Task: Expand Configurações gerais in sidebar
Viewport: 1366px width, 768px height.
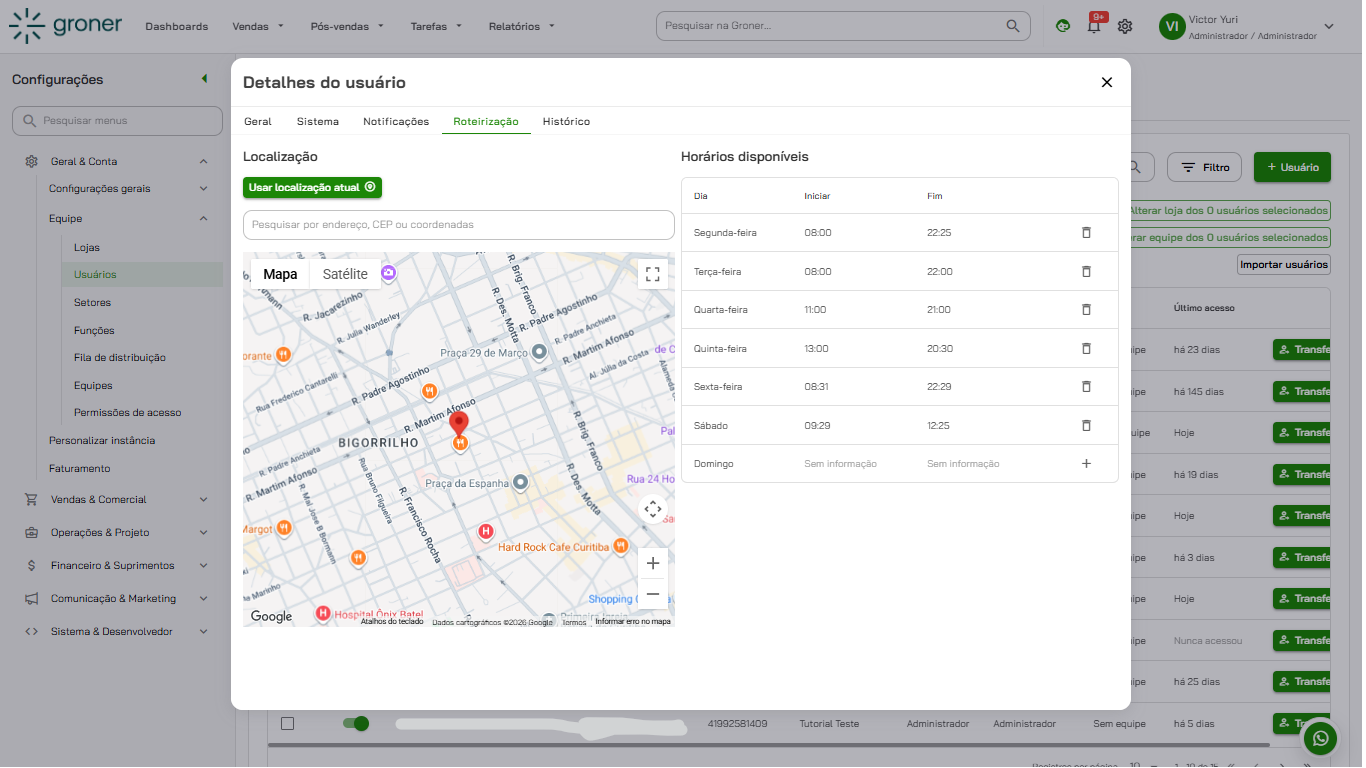Action: pyautogui.click(x=203, y=188)
